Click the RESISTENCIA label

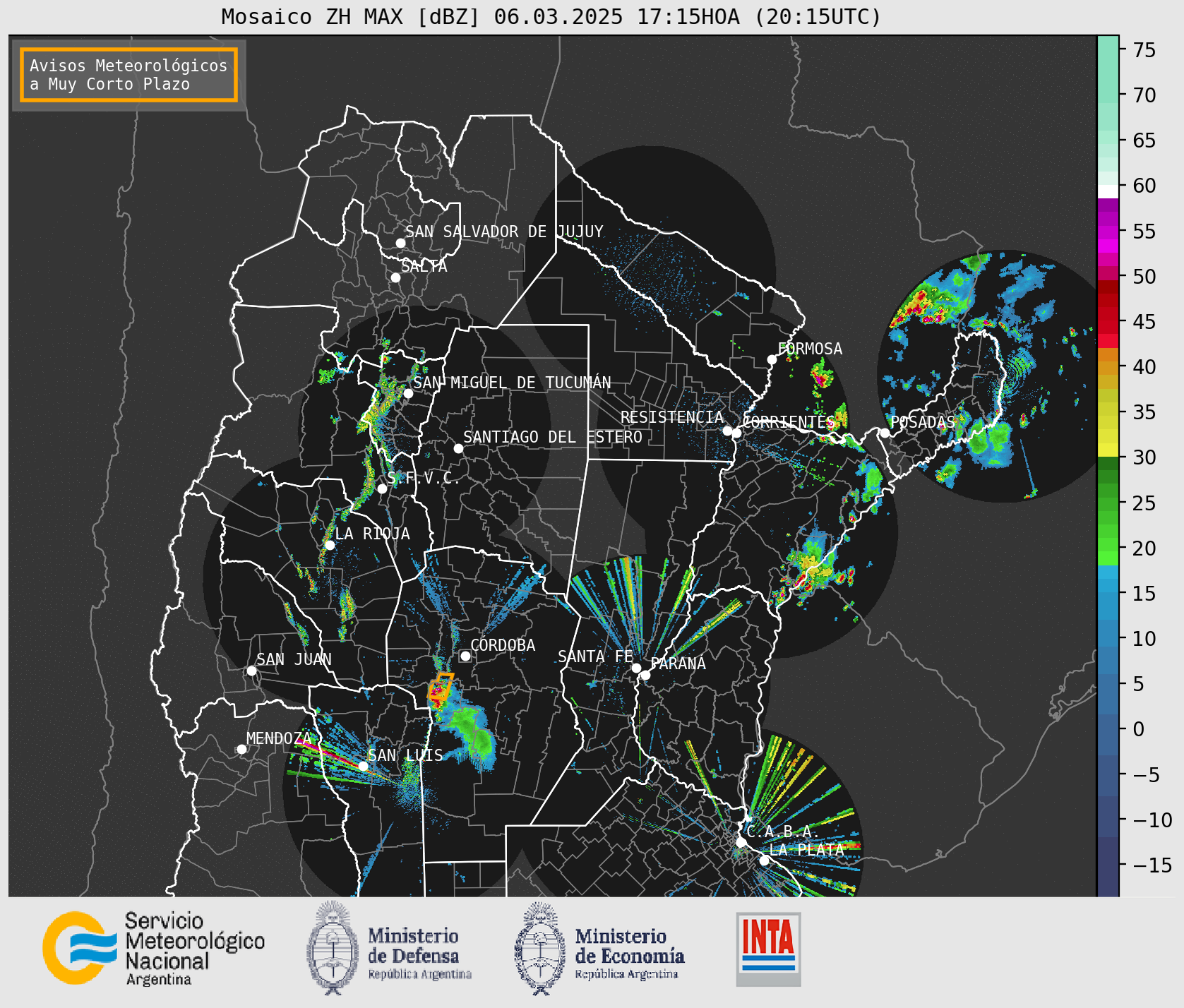(x=672, y=417)
